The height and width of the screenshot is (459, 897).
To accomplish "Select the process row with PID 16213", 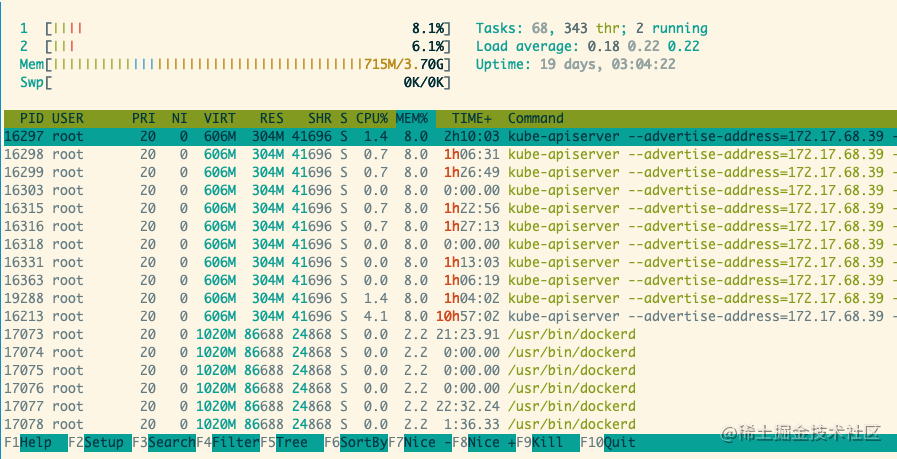I will tap(448, 316).
